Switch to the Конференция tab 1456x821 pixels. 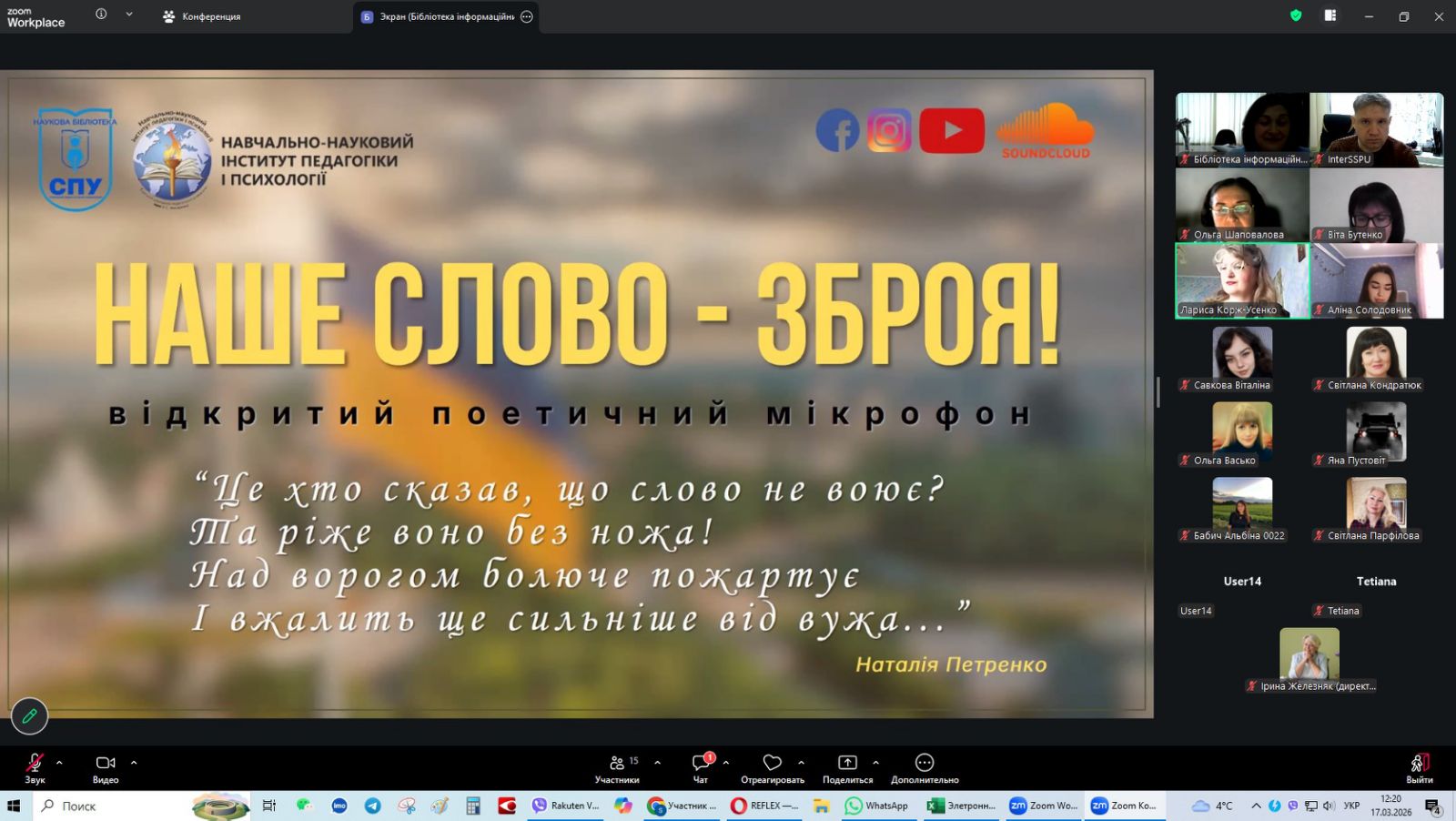[201, 16]
